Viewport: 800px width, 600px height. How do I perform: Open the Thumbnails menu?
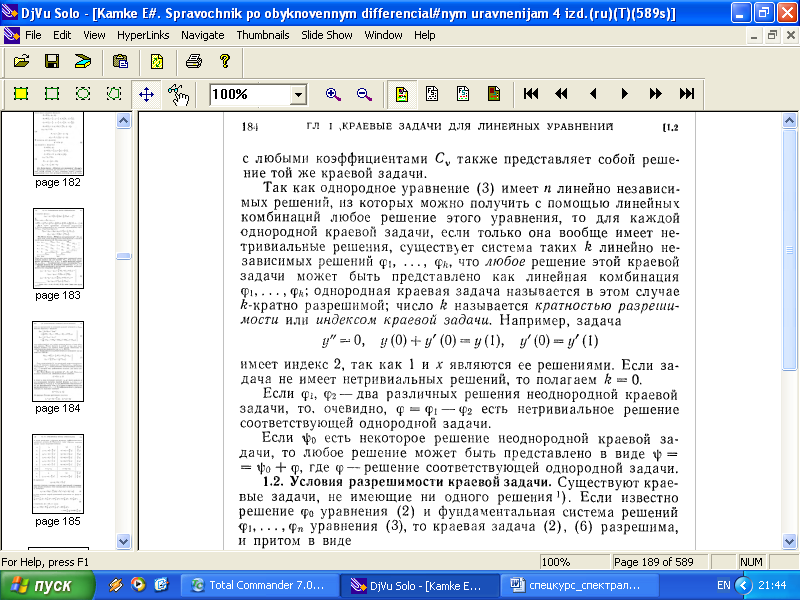tap(263, 35)
